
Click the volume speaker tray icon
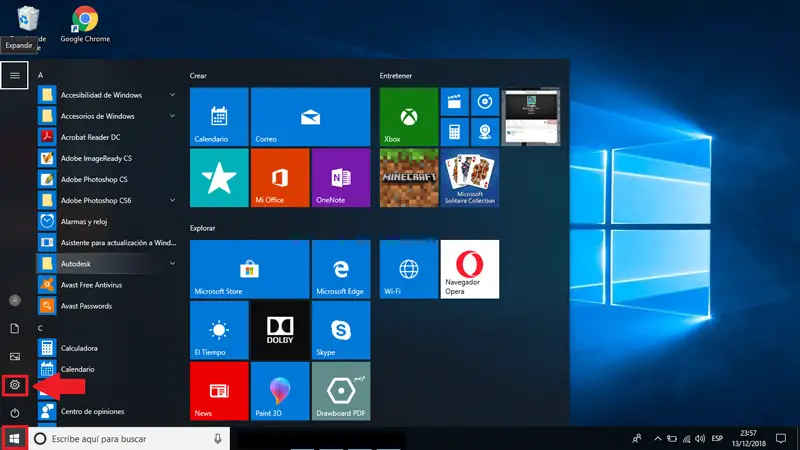700,438
